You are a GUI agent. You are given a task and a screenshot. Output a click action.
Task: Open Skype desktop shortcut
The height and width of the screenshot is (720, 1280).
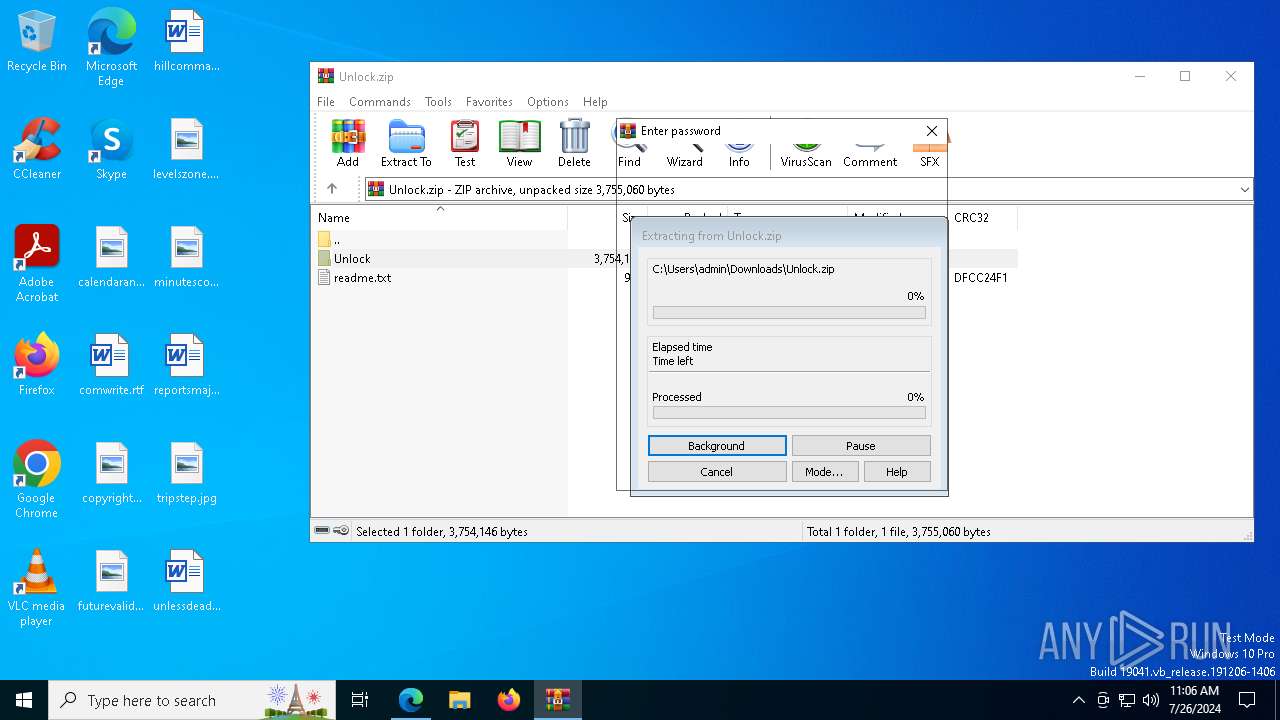coord(111,150)
